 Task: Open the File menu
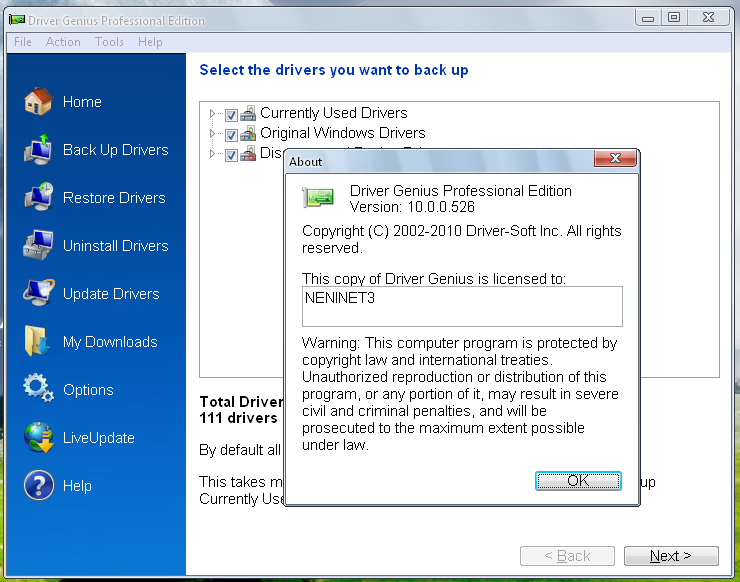click(x=23, y=42)
